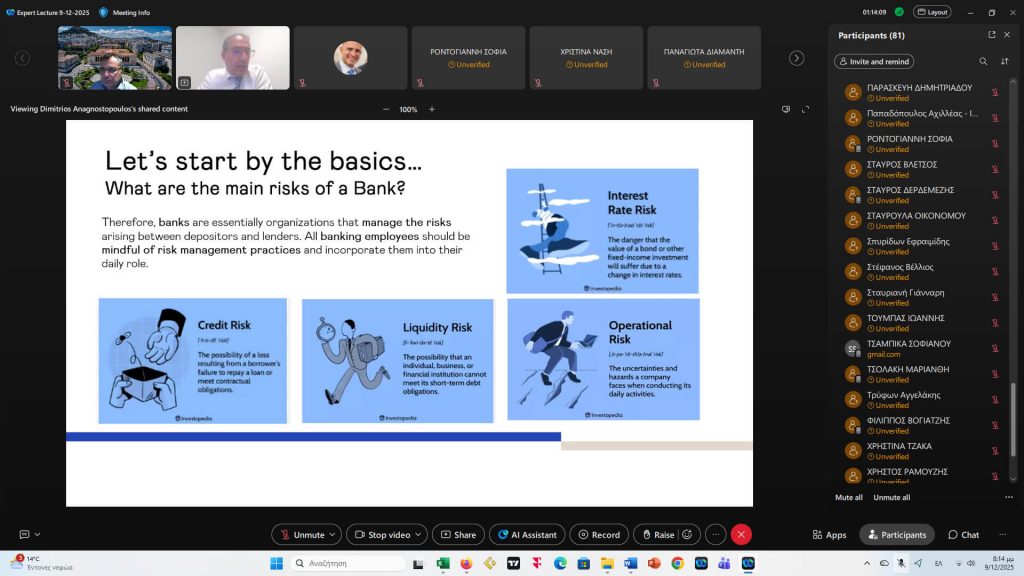Zoom in on shared content with plus control
Screen dimensions: 1024x576
[x=431, y=109]
